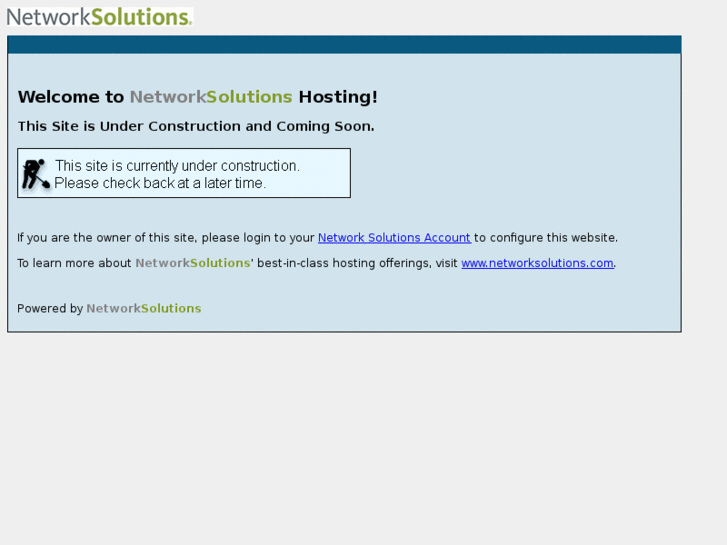Click the 'Welcome to NetworkSolutions Hosting!' heading

198,97
